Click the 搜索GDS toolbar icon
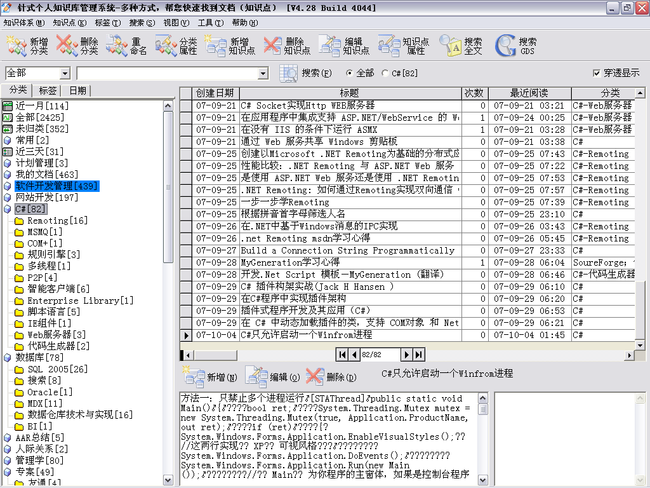650x488 pixels. [516, 46]
